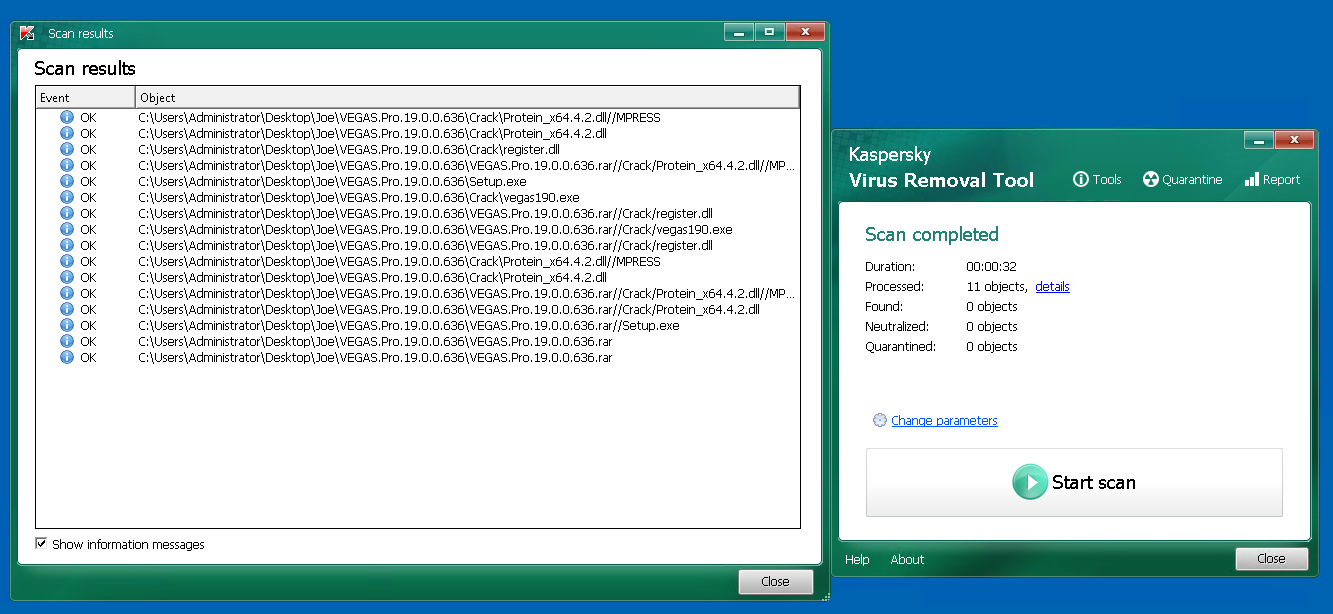This screenshot has width=1333, height=614.
Task: Open the Quarantine section
Action: [1182, 180]
